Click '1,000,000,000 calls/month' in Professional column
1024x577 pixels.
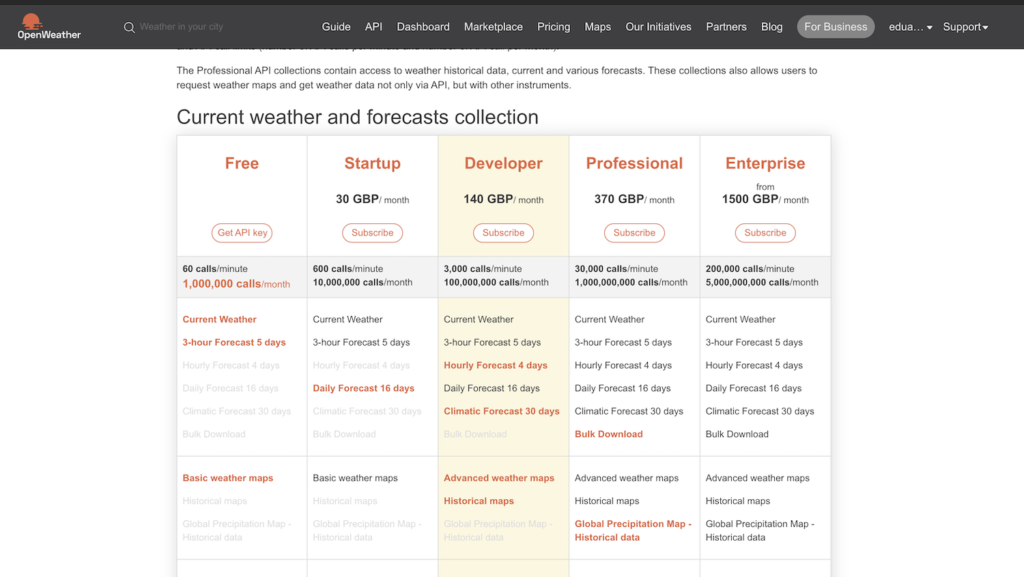tap(631, 283)
